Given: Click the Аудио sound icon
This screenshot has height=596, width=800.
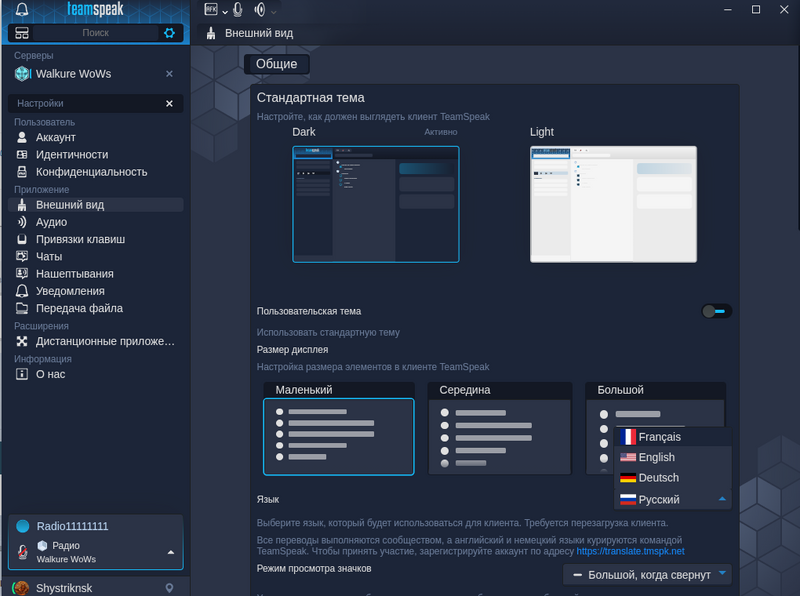Looking at the screenshot, I should [x=22, y=222].
